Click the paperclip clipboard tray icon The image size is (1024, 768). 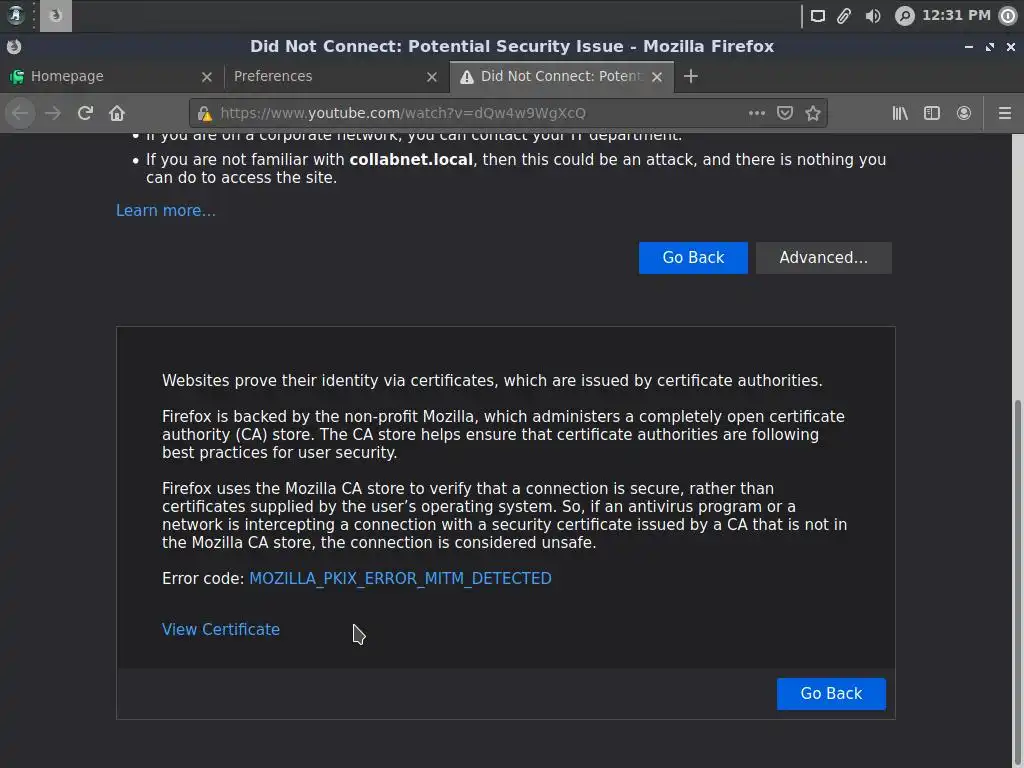click(844, 16)
